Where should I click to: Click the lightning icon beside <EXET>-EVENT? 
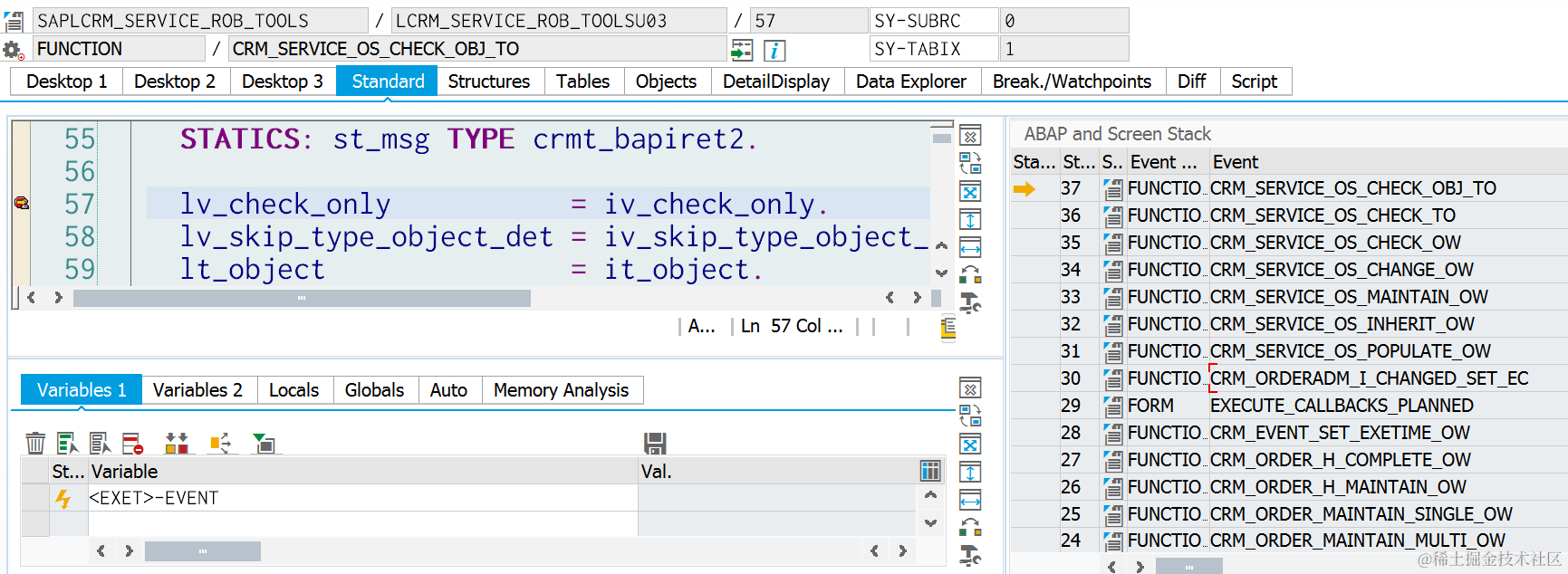pyautogui.click(x=63, y=498)
